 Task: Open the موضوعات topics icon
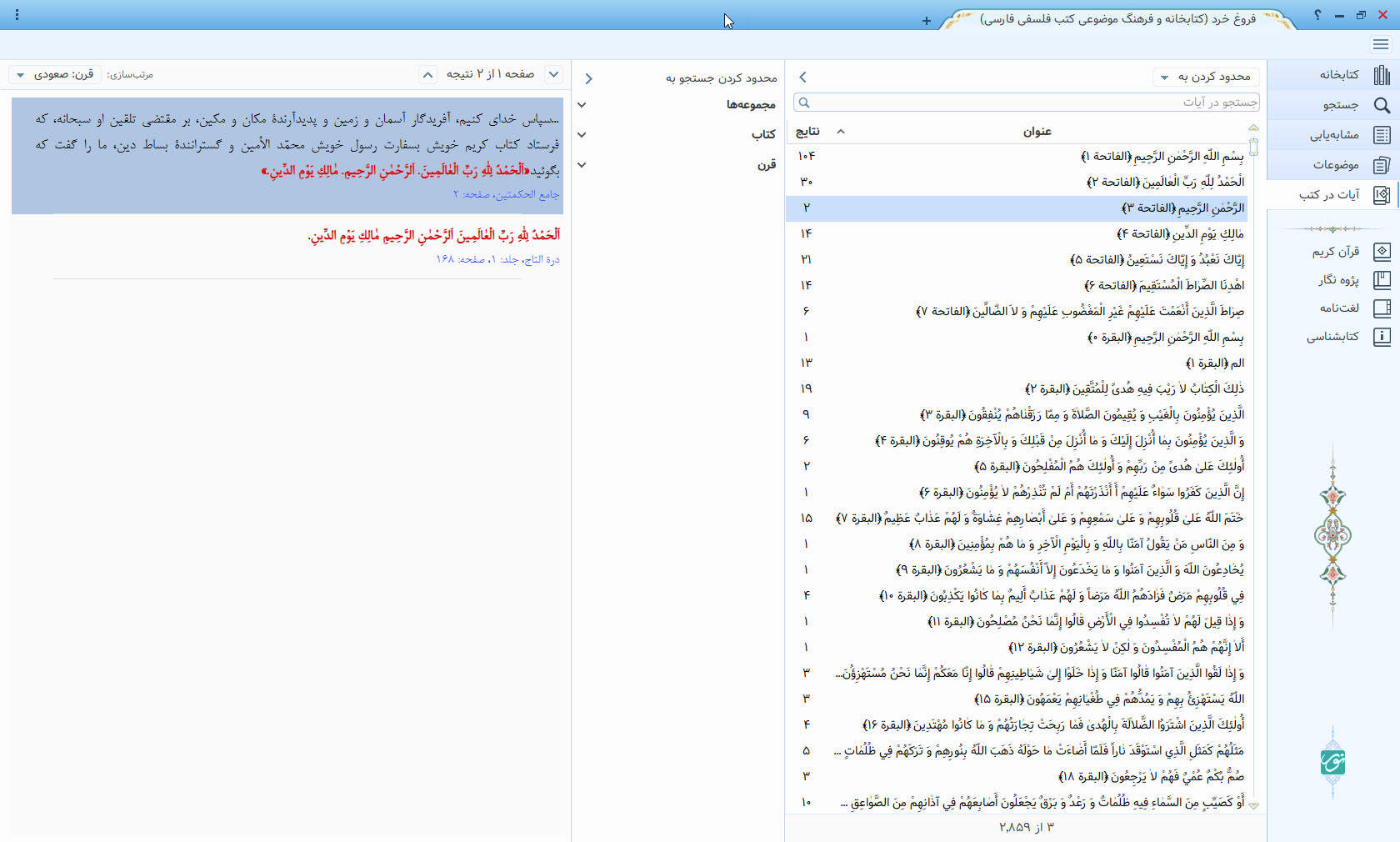click(x=1382, y=165)
